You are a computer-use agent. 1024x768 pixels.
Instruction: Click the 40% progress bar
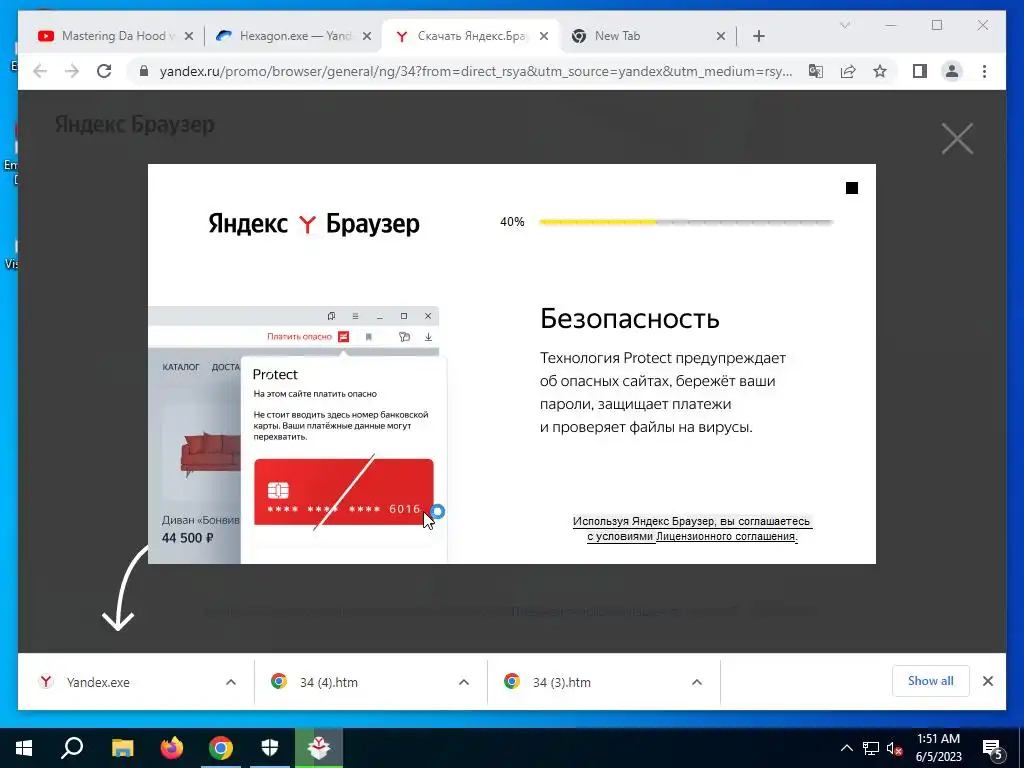686,222
